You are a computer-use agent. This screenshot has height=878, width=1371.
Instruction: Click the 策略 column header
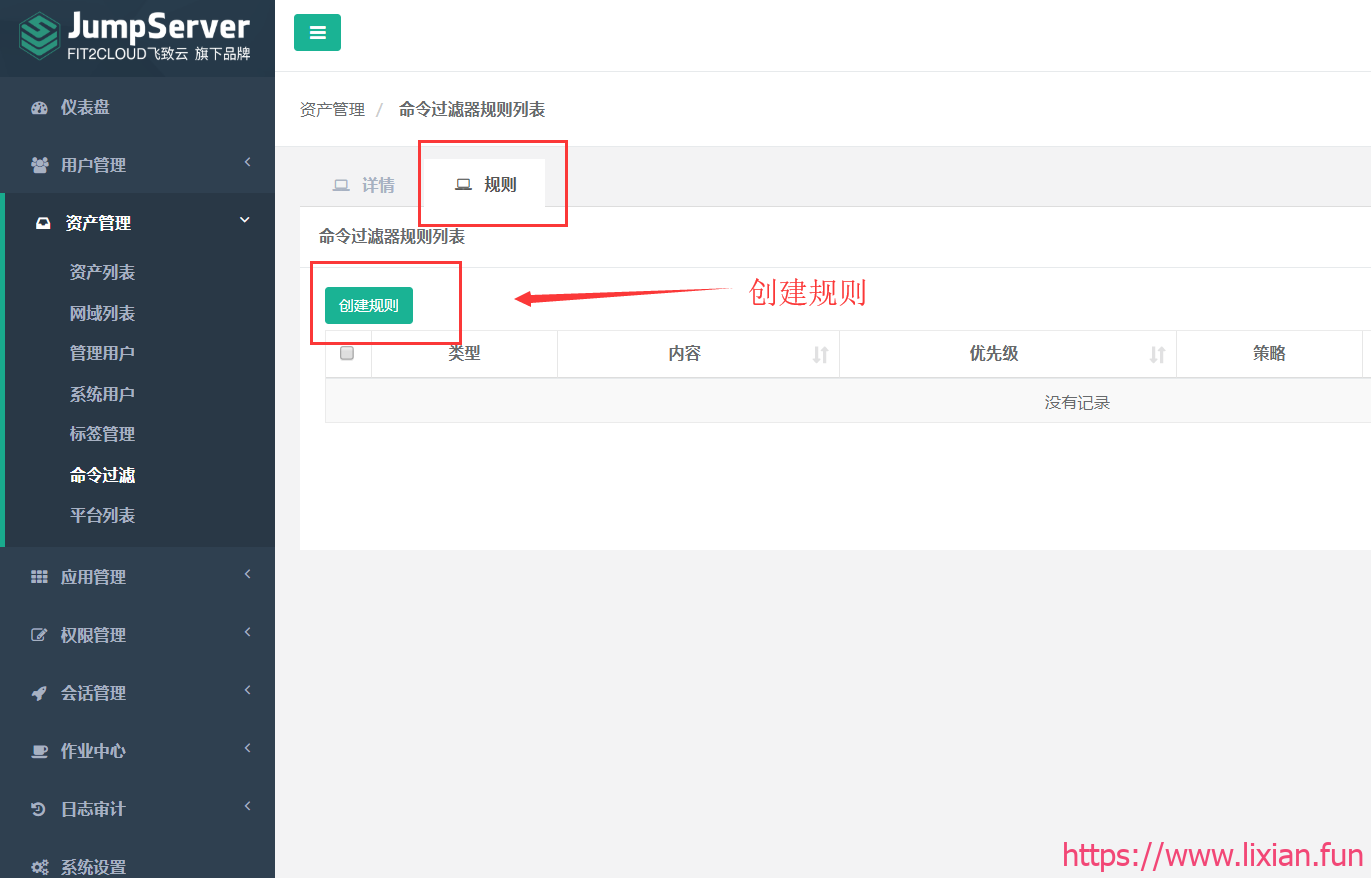pyautogui.click(x=1269, y=353)
